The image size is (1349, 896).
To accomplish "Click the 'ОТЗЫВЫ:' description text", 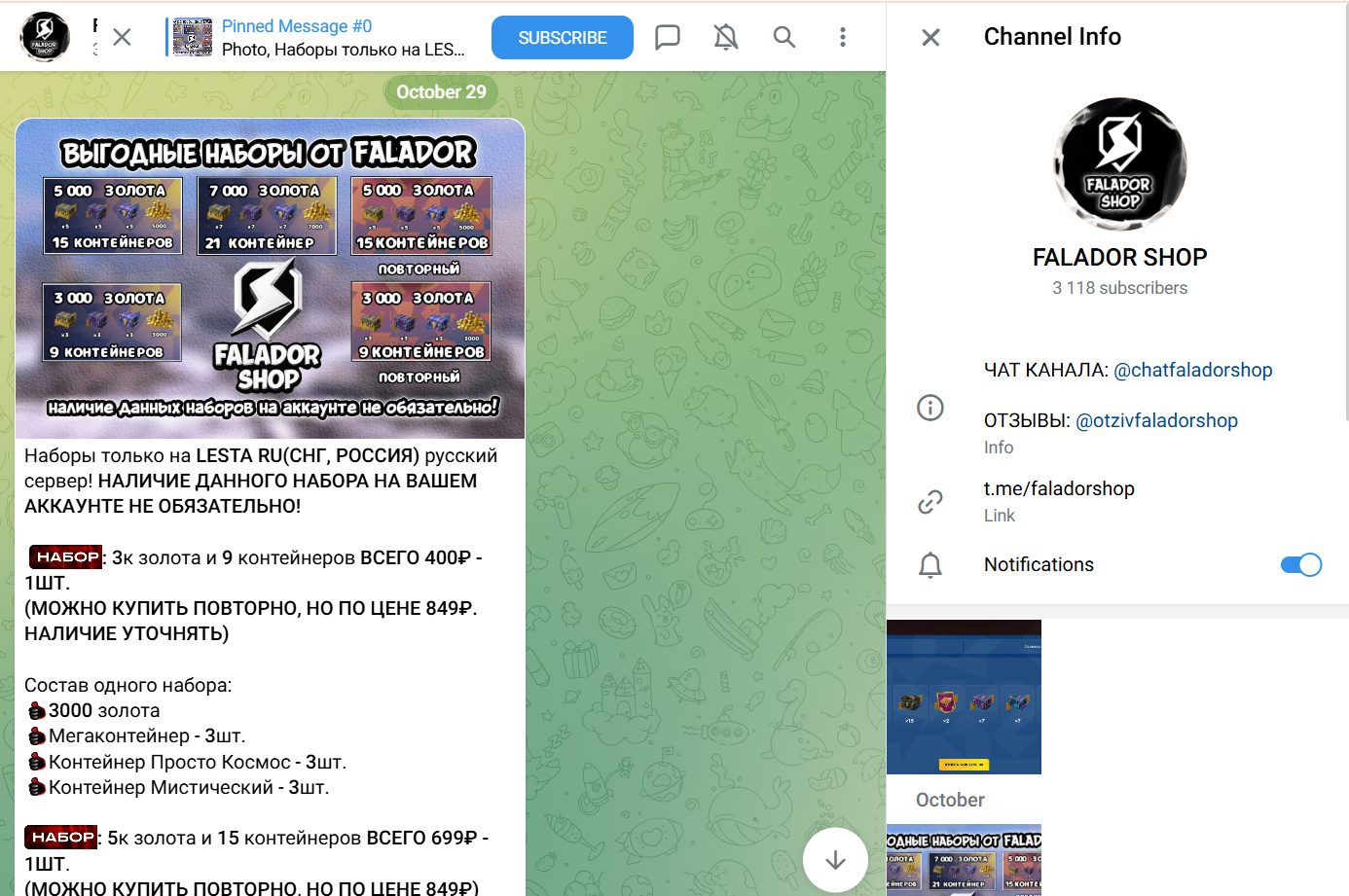I will pos(1027,420).
